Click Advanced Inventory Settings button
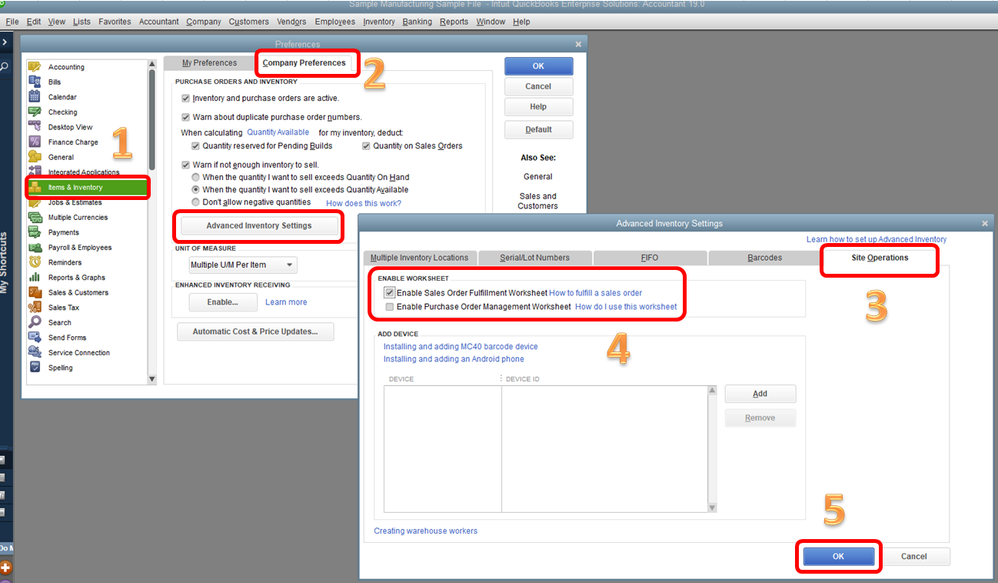The image size is (998, 583). tap(259, 226)
